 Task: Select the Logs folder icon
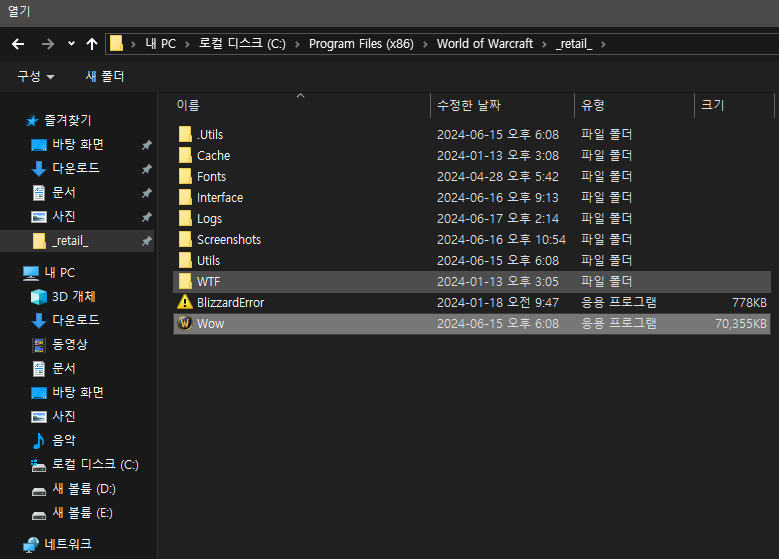185,218
